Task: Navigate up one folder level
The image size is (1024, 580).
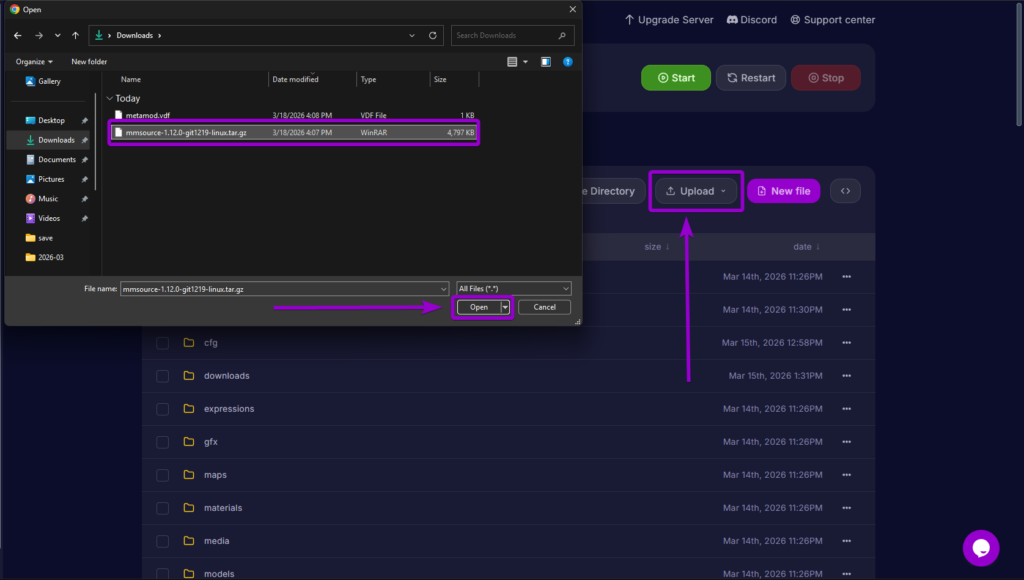Action: [74, 35]
